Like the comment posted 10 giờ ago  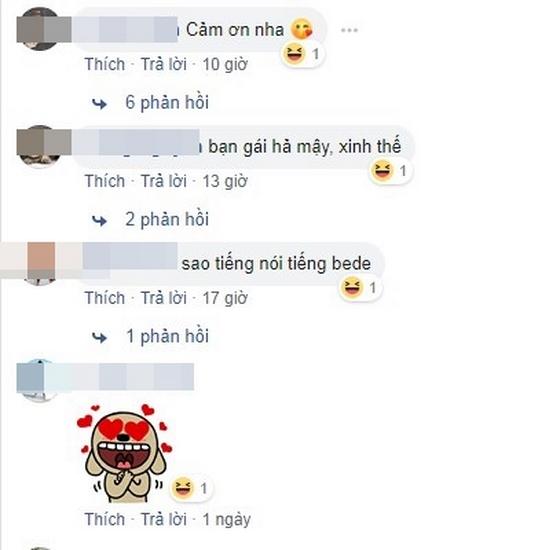[x=105, y=65]
